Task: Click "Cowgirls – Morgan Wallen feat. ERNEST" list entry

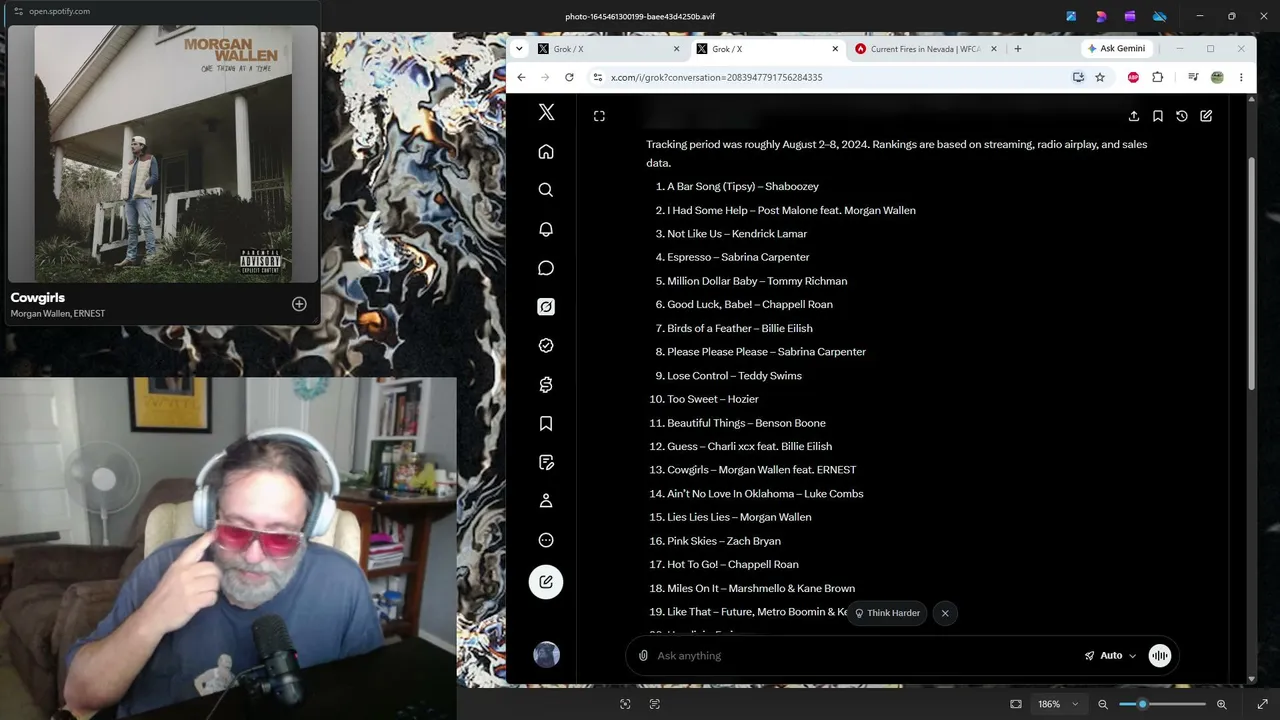Action: [762, 470]
